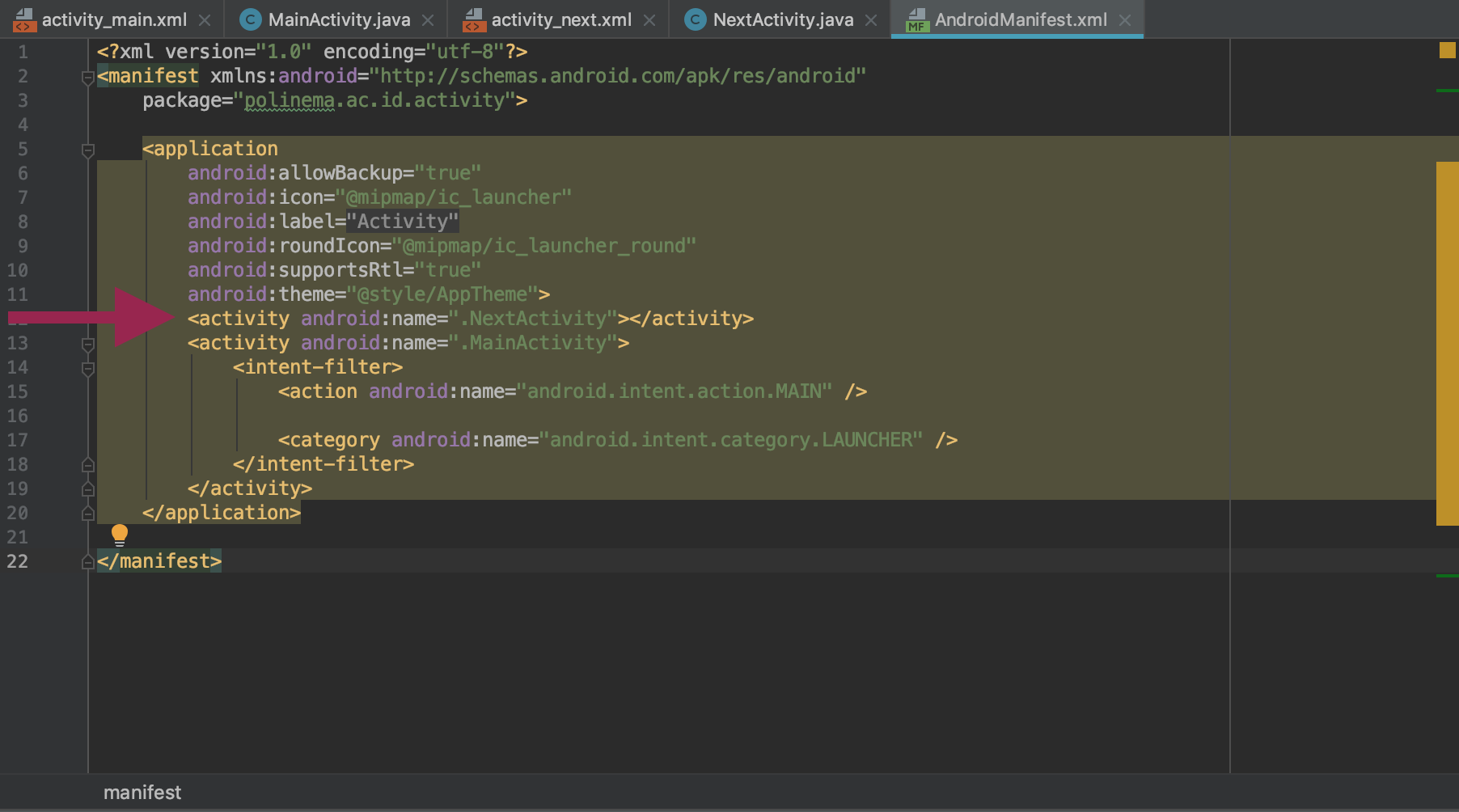This screenshot has height=812, width=1459.
Task: Click the closing </intent-filter> tag
Action: click(x=324, y=464)
